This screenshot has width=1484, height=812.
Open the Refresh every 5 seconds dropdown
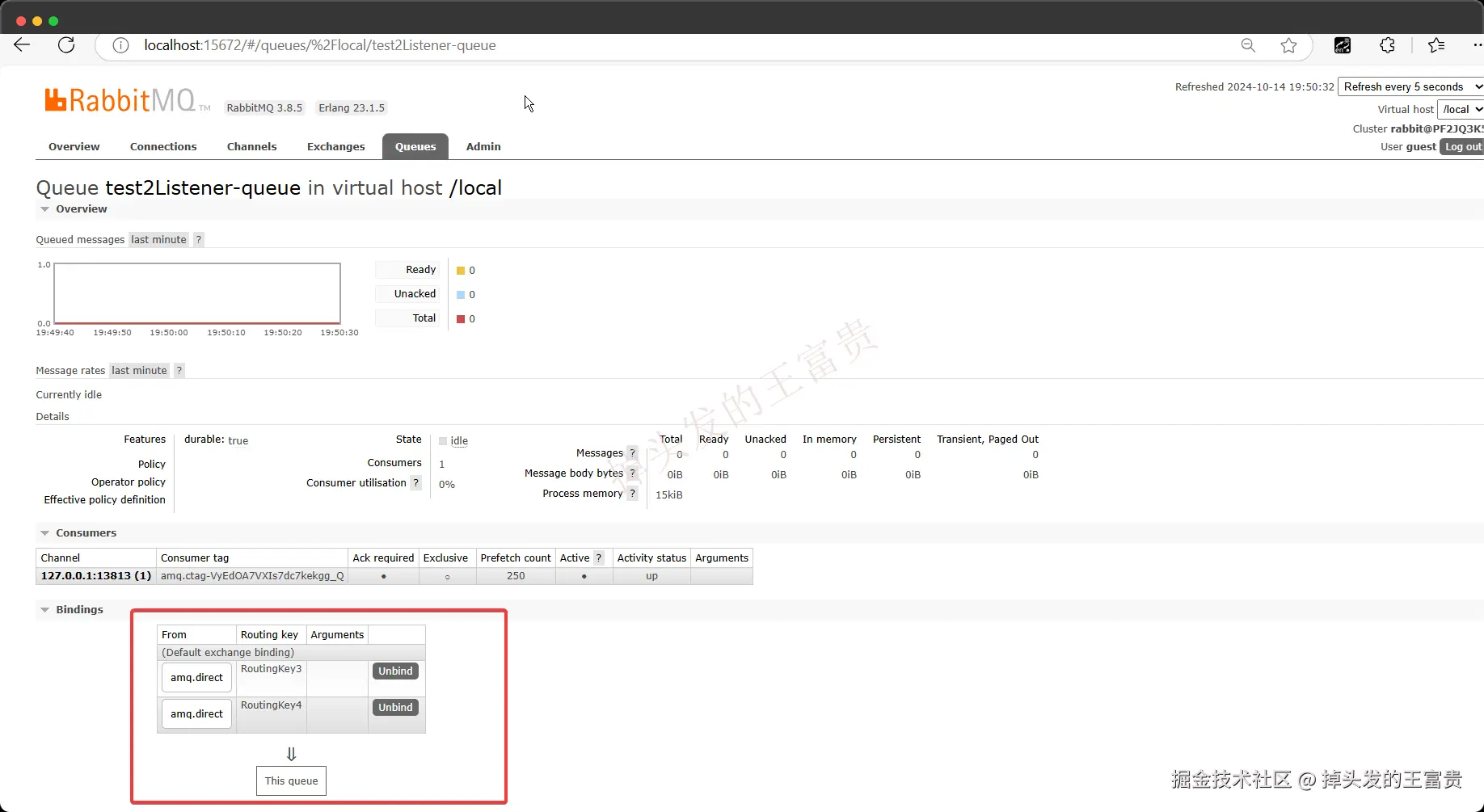[1410, 86]
